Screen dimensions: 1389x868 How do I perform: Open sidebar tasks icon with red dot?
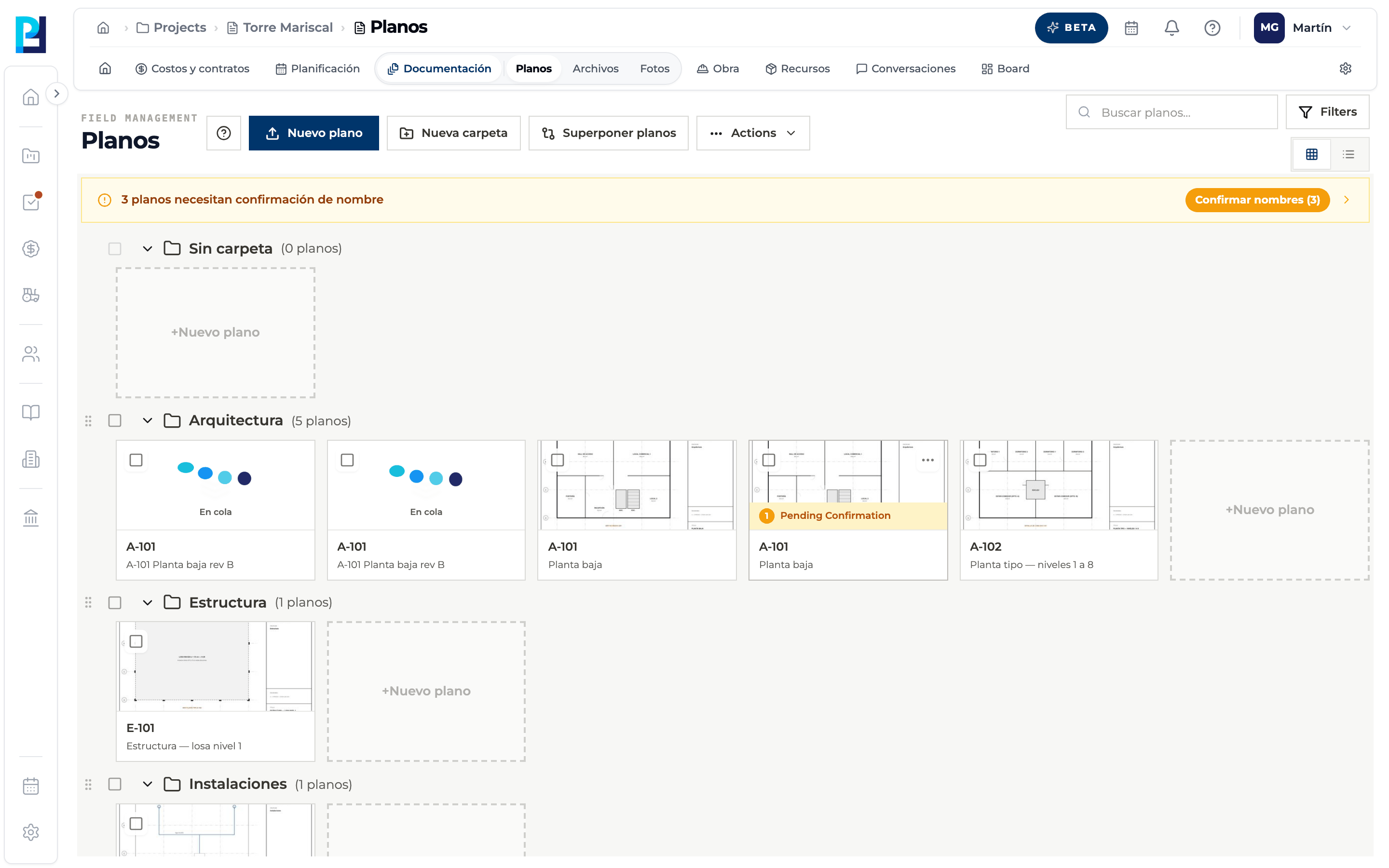click(x=31, y=202)
